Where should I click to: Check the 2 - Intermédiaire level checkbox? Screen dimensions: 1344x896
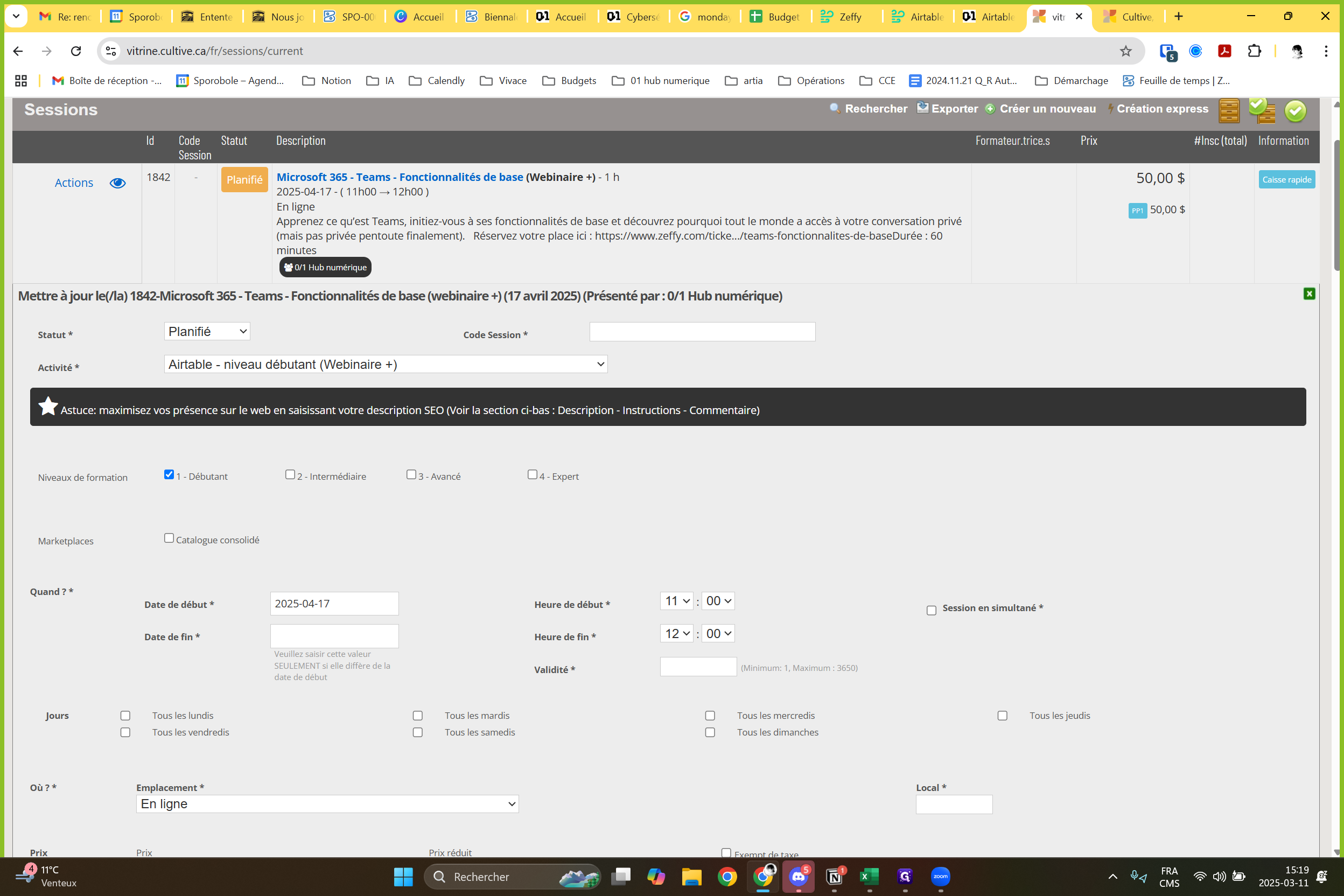[290, 474]
